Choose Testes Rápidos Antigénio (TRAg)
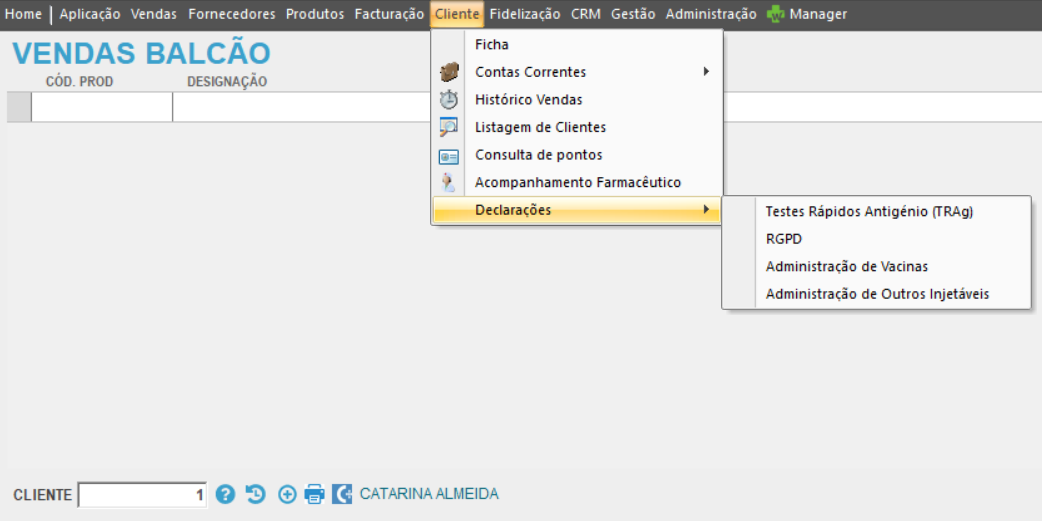This screenshot has width=1042, height=521. coord(869,211)
